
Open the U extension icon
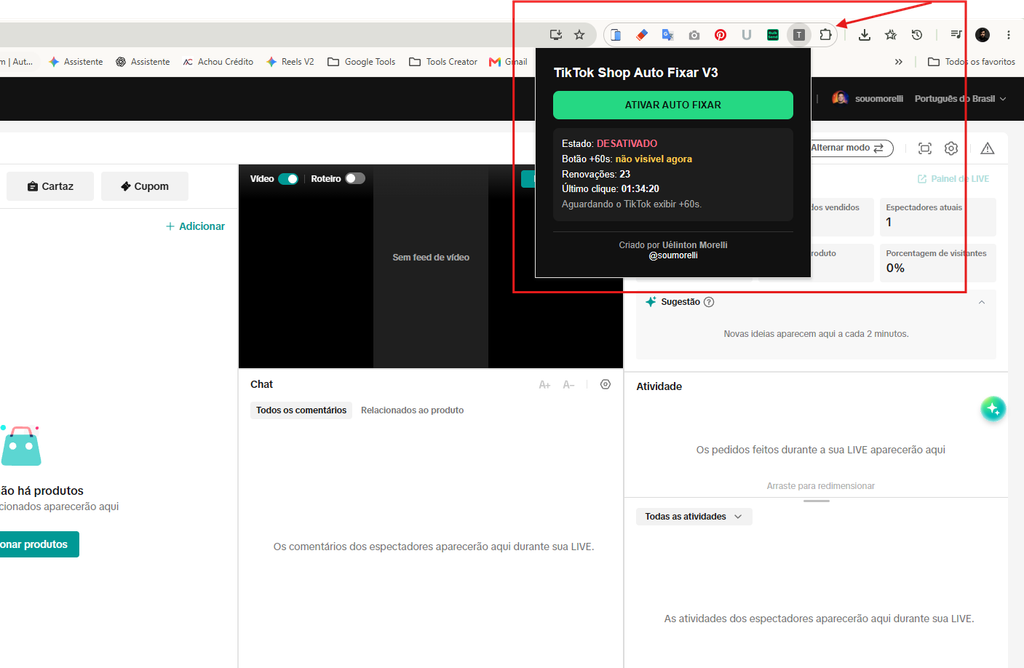point(746,35)
